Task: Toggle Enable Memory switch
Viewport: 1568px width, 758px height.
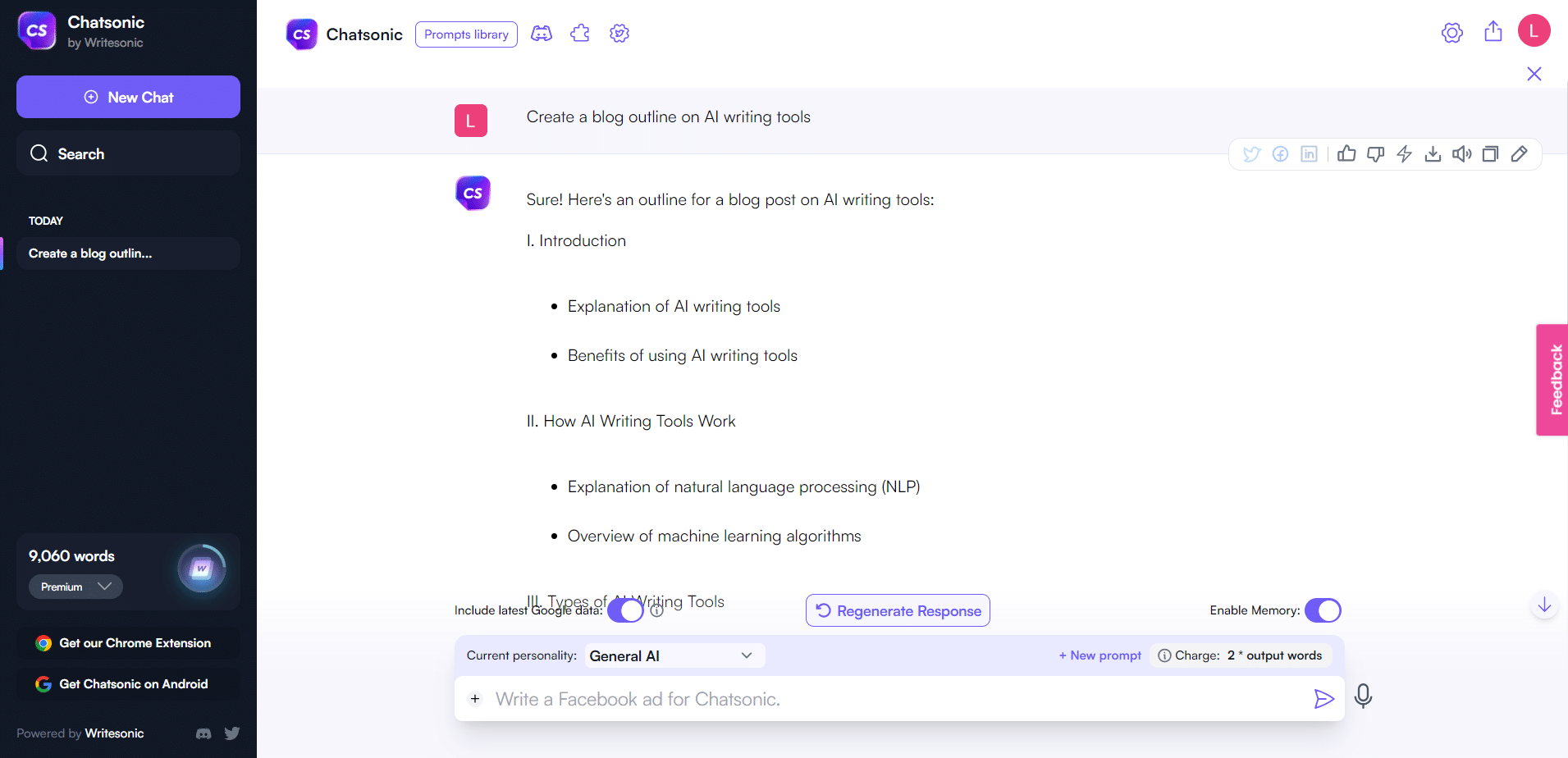Action: (1323, 610)
